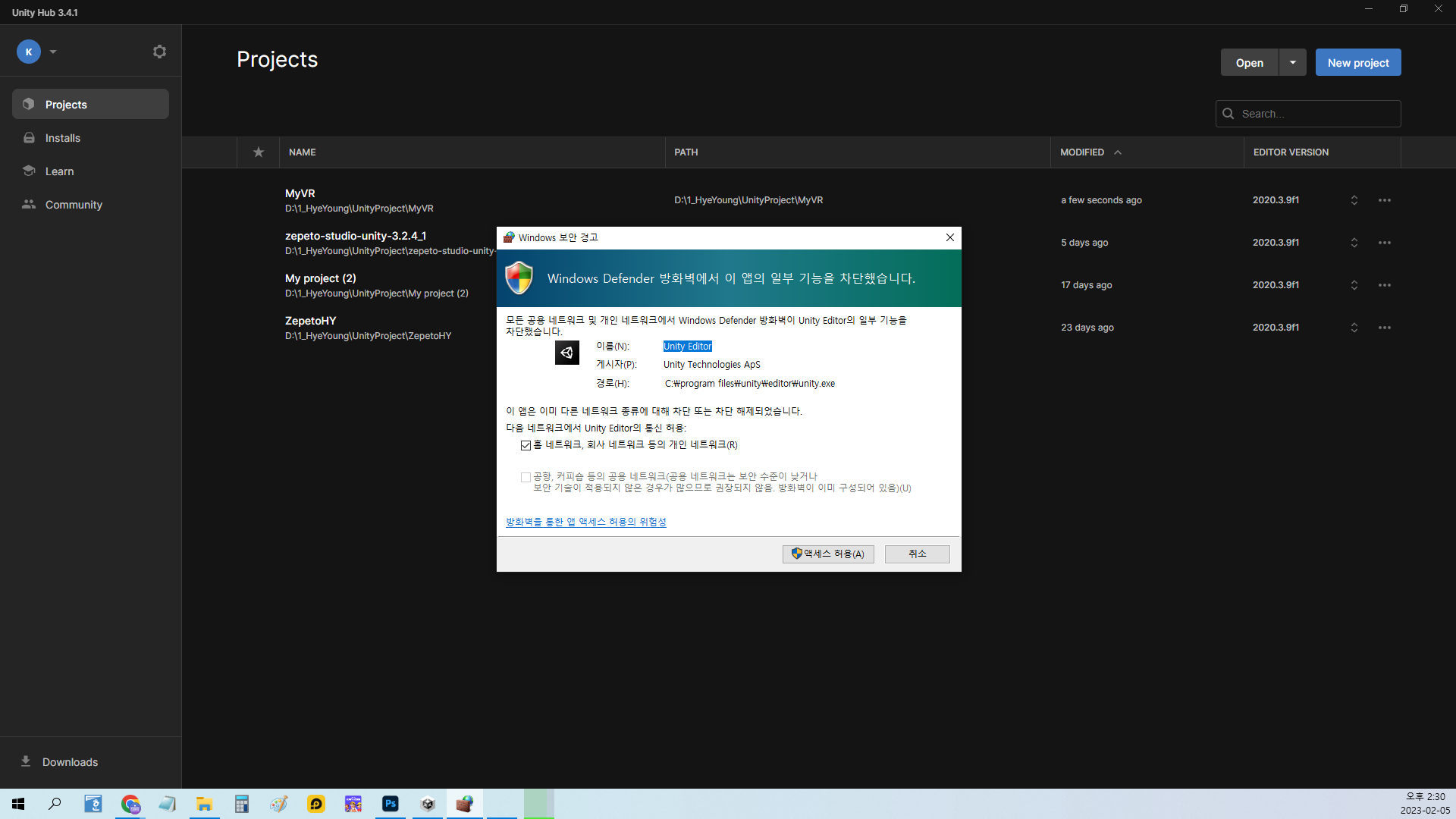1456x819 pixels.
Task: Change editor version selector for MyVR
Action: pos(1354,200)
